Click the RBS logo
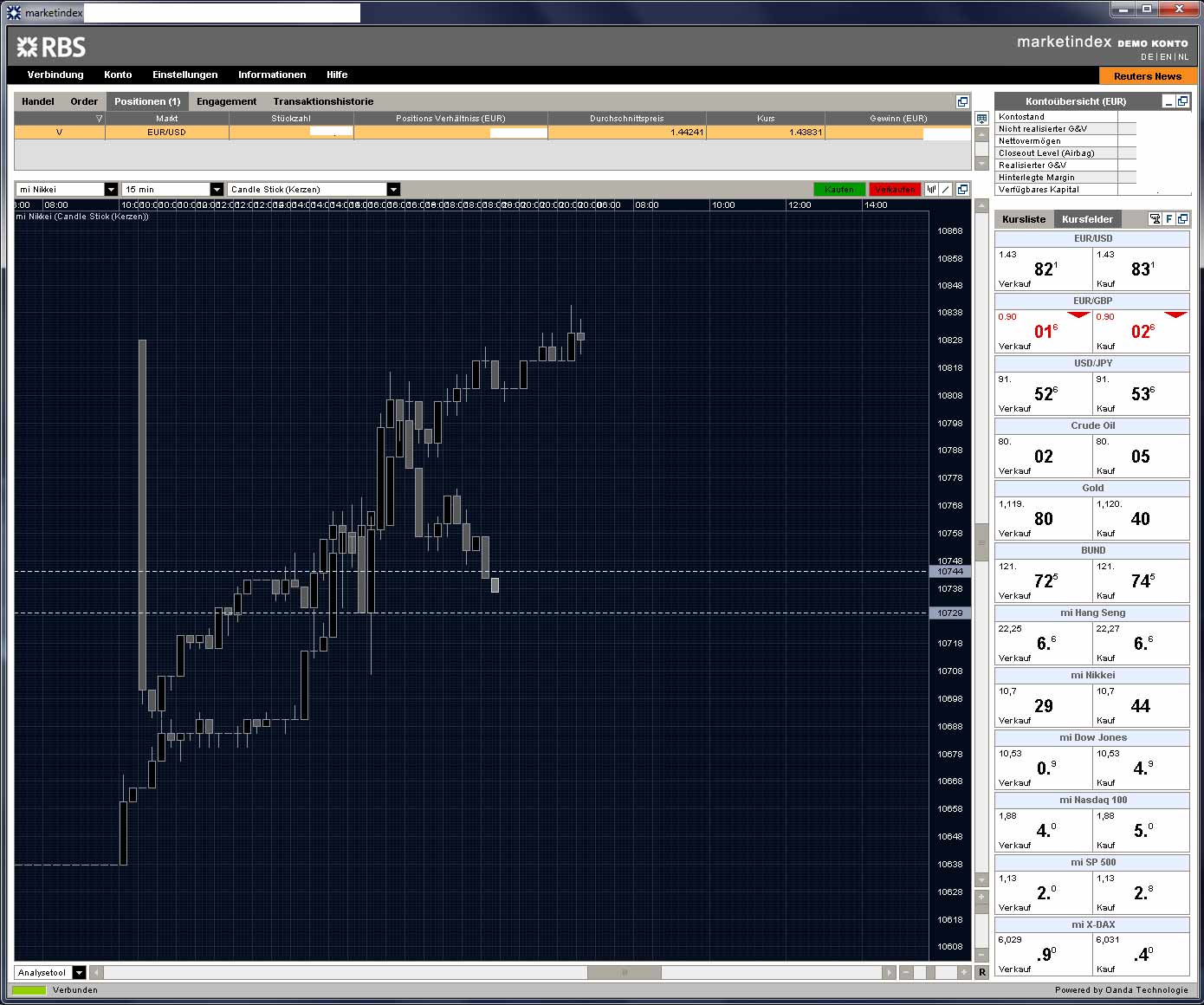 click(51, 47)
